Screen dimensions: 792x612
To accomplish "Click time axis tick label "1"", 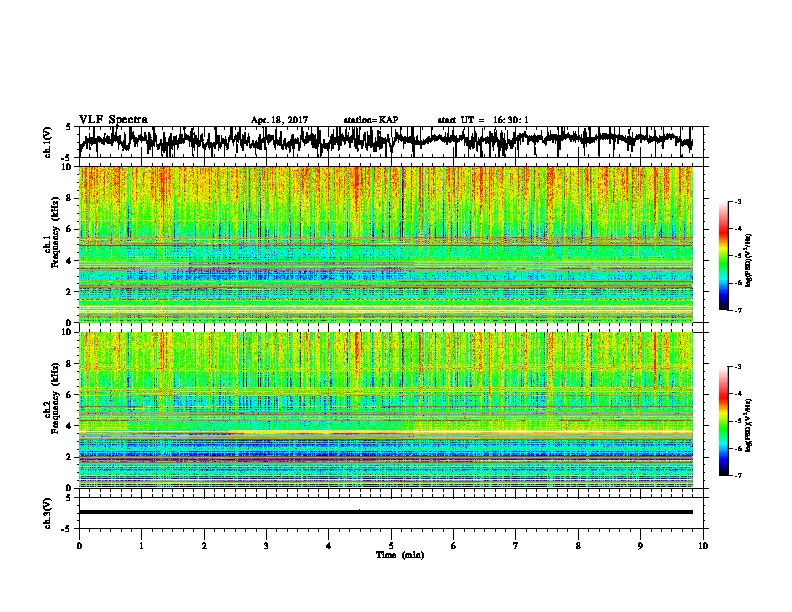I will coord(141,545).
